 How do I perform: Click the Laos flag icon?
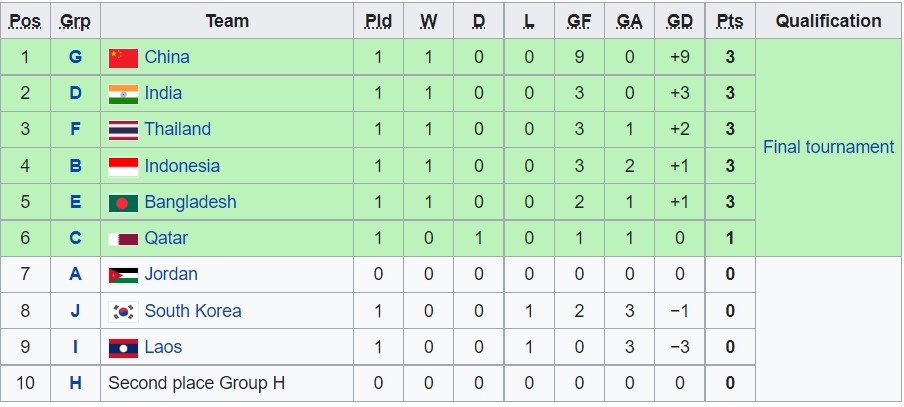[123, 348]
